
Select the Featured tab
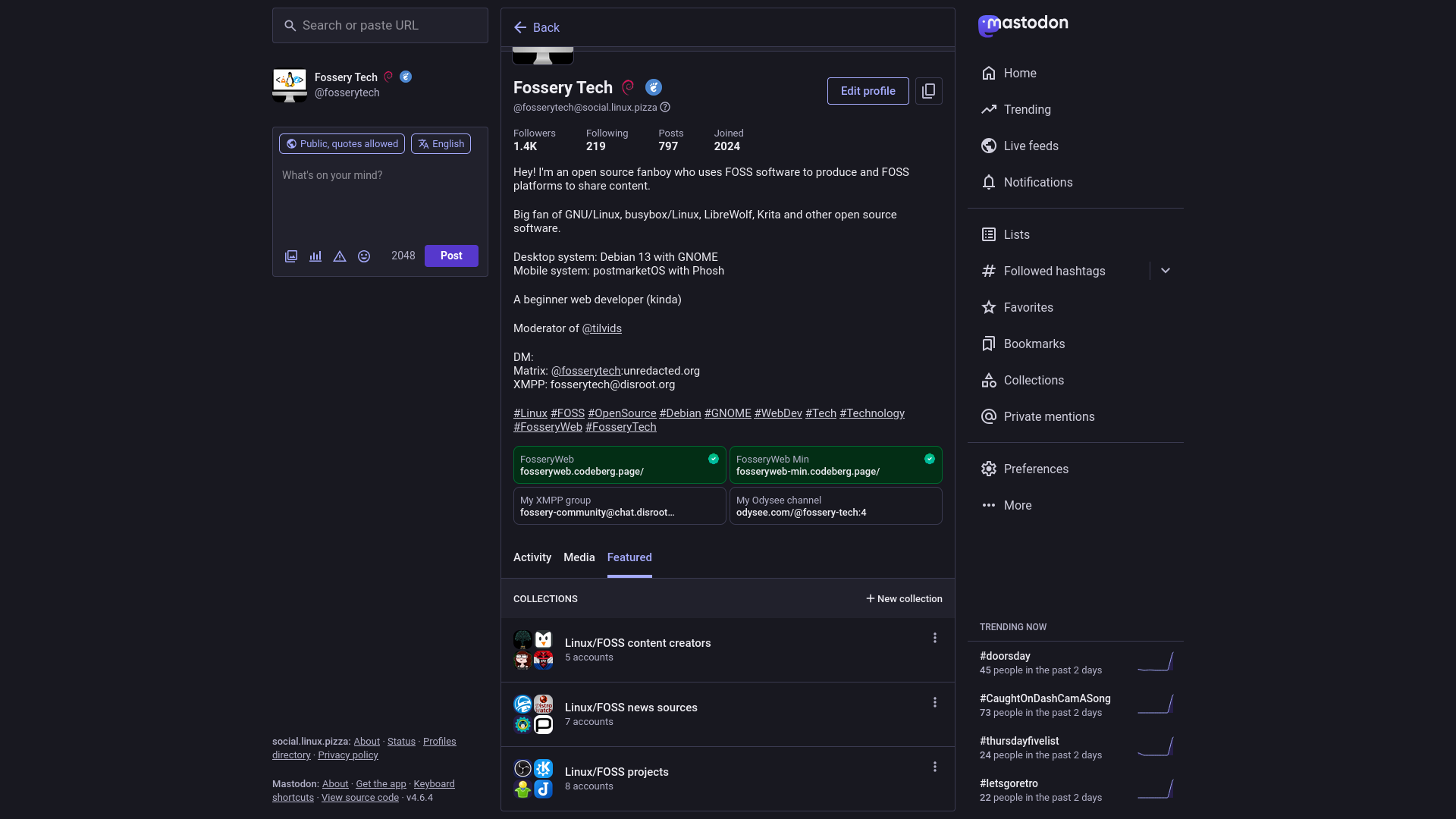(x=629, y=557)
